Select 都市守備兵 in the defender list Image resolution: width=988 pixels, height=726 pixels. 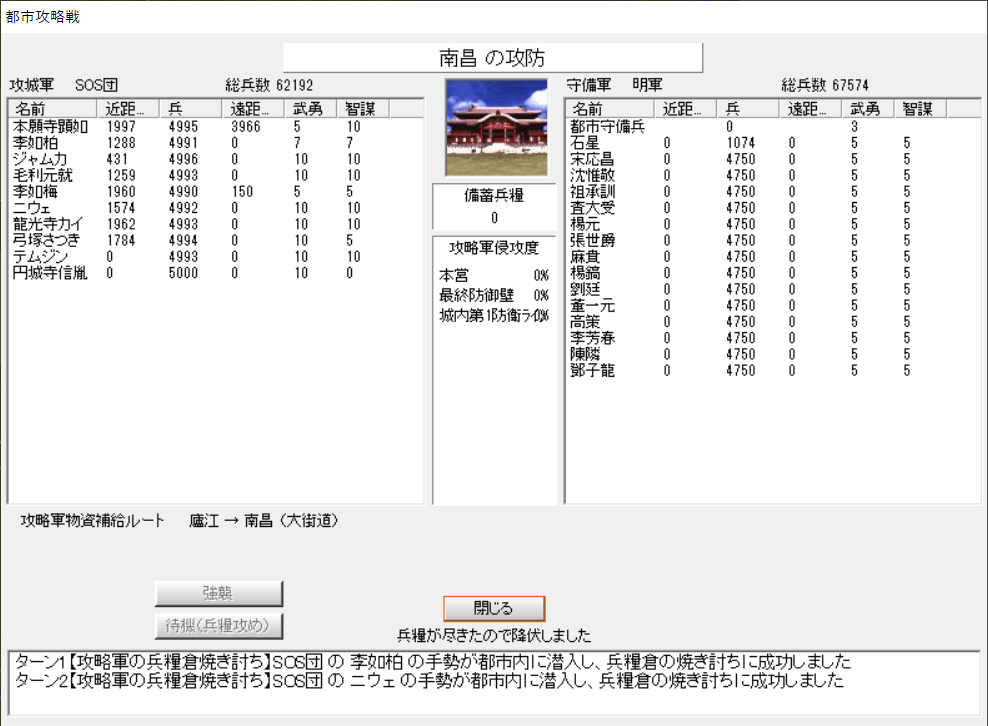[607, 127]
